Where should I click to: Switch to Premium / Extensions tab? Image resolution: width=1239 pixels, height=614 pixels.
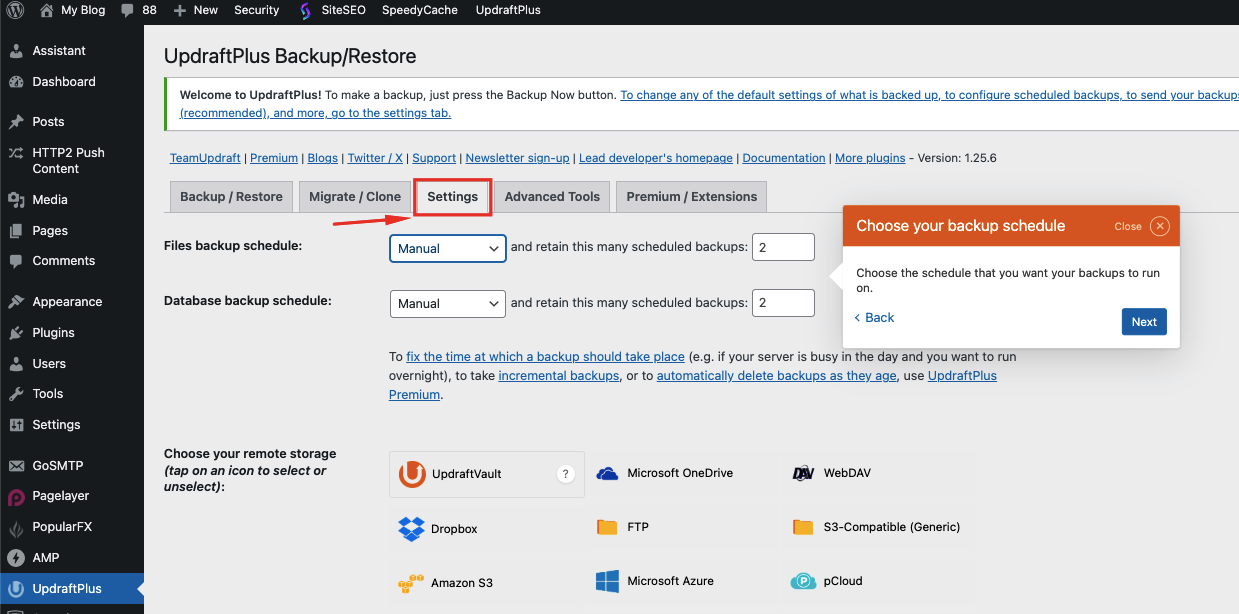click(x=692, y=196)
